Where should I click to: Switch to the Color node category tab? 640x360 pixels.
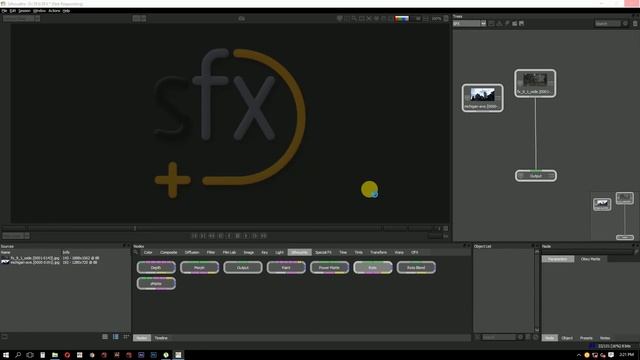click(x=148, y=252)
